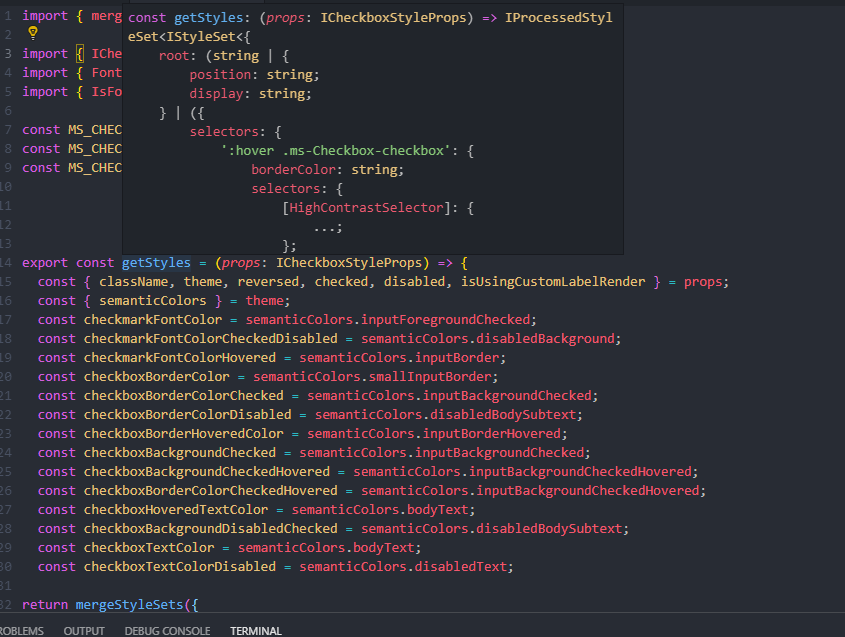This screenshot has height=637, width=845.
Task: Click disabledBackground property
Action: coord(545,338)
